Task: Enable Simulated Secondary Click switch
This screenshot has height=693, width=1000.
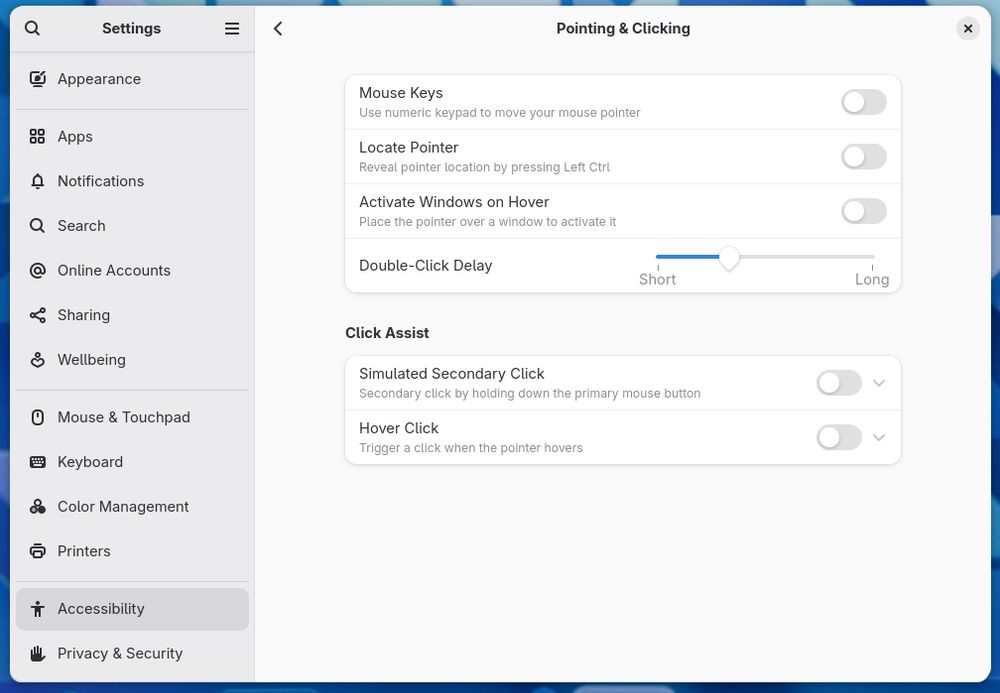Action: [839, 383]
